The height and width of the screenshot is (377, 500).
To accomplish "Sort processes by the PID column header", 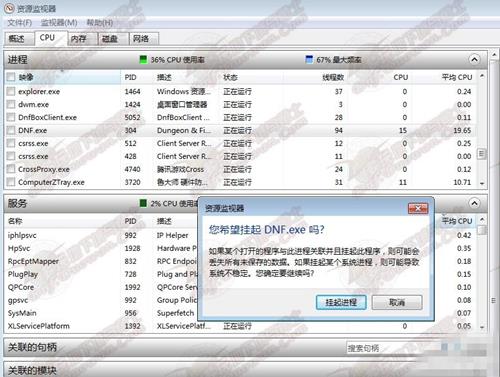I will tap(130, 77).
